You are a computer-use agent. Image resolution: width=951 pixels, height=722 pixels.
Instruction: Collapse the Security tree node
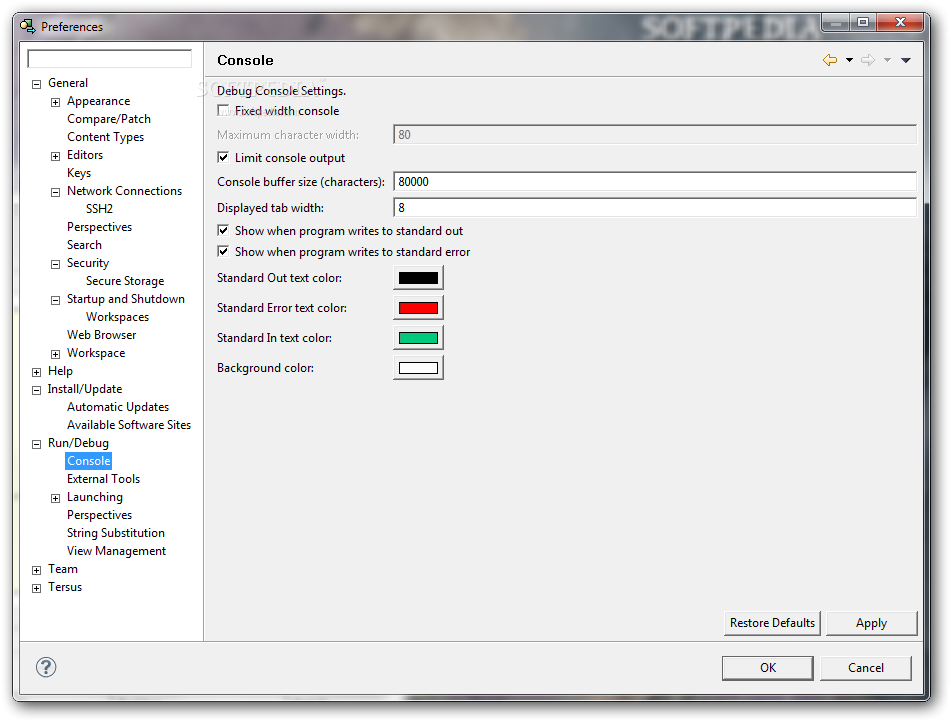[x=55, y=265]
